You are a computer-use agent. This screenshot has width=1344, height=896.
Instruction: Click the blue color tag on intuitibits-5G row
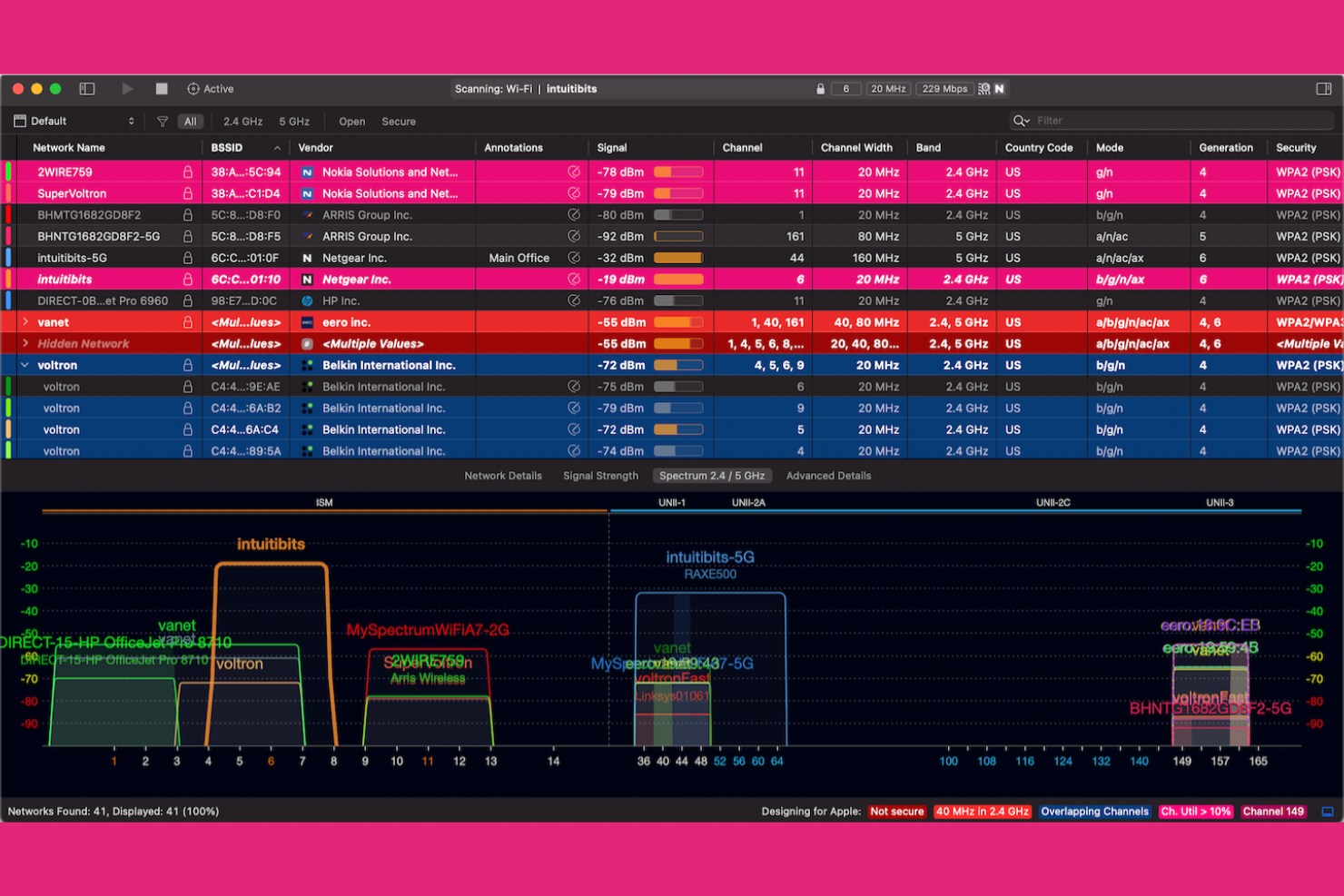(8, 258)
